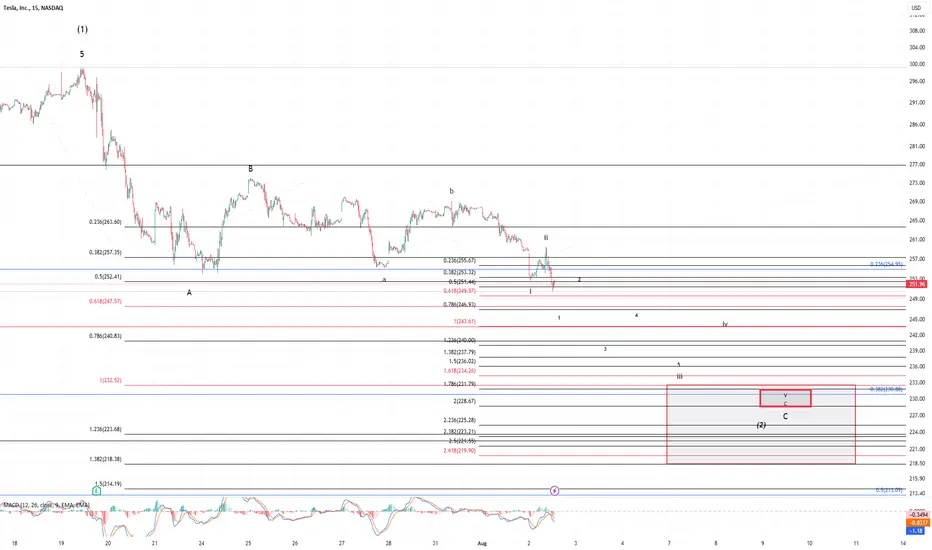Click the green earnings E marker
Screen dimensions: 932x550
coord(97,491)
